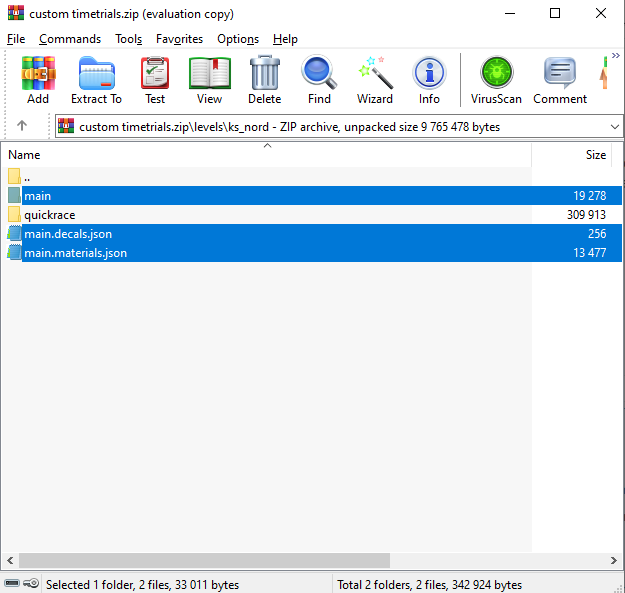Click the Selected 1 folder status text

[142, 585]
